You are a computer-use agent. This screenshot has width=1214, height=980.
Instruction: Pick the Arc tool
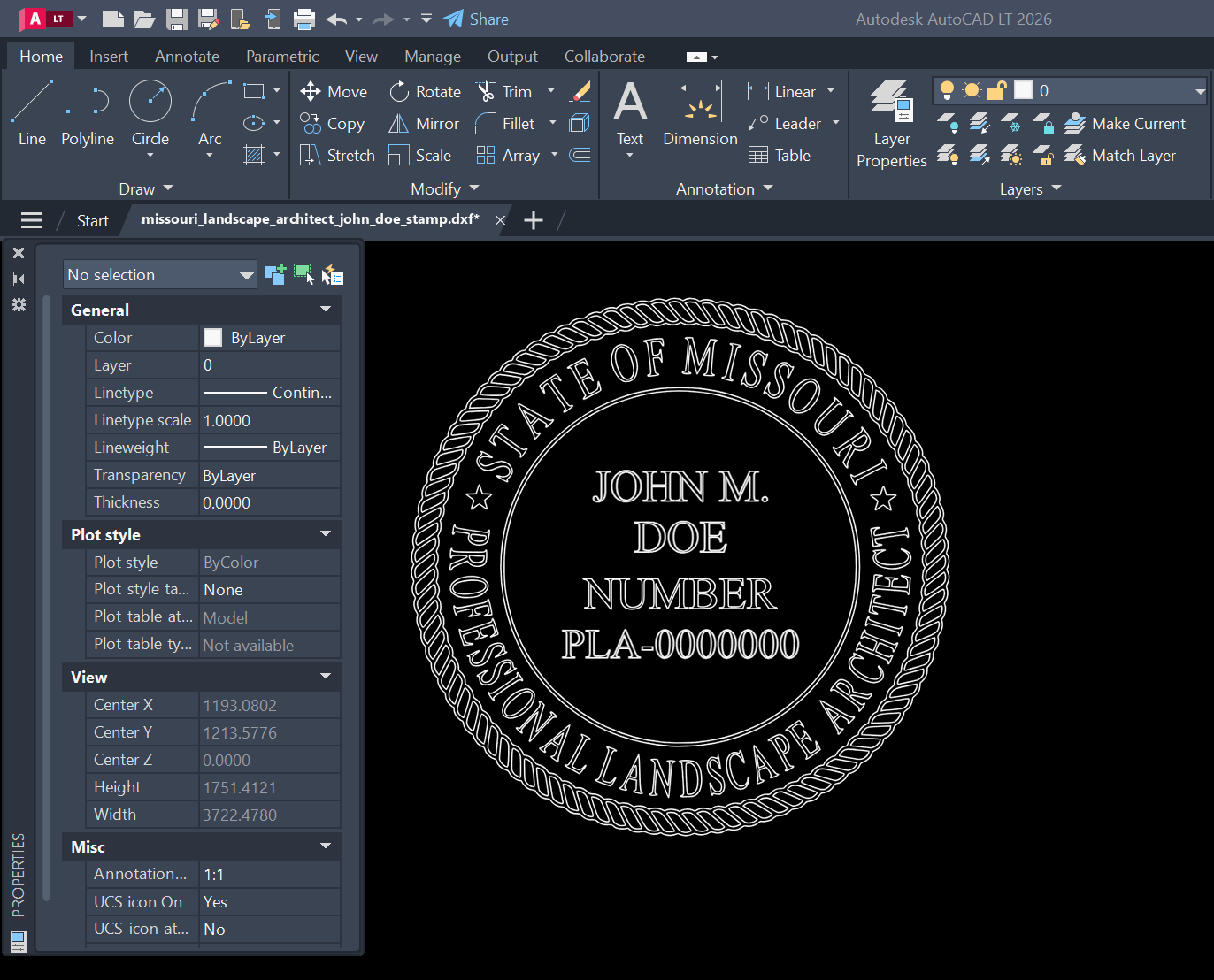point(211,113)
